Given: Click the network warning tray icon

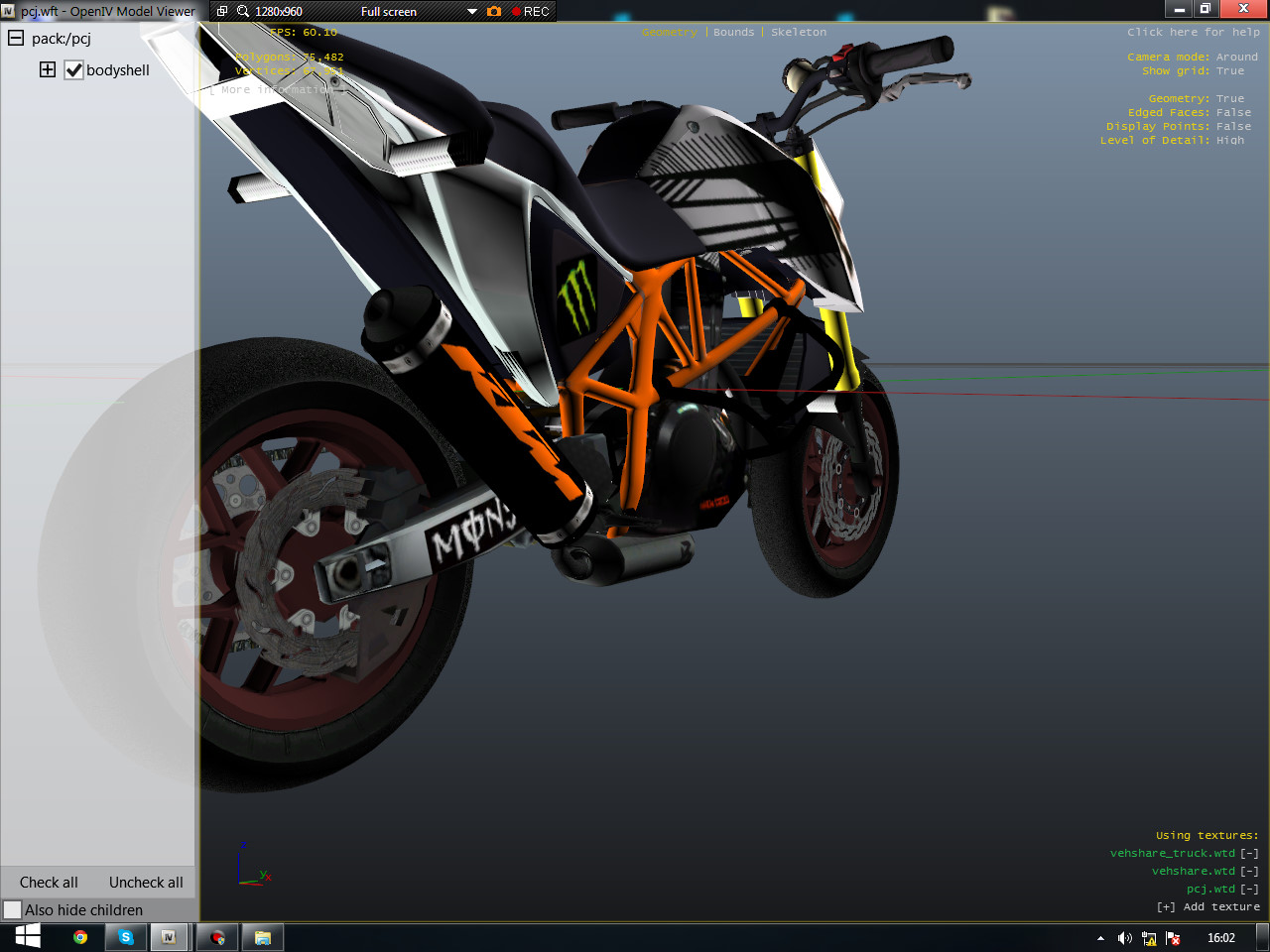Looking at the screenshot, I should pyautogui.click(x=1149, y=938).
